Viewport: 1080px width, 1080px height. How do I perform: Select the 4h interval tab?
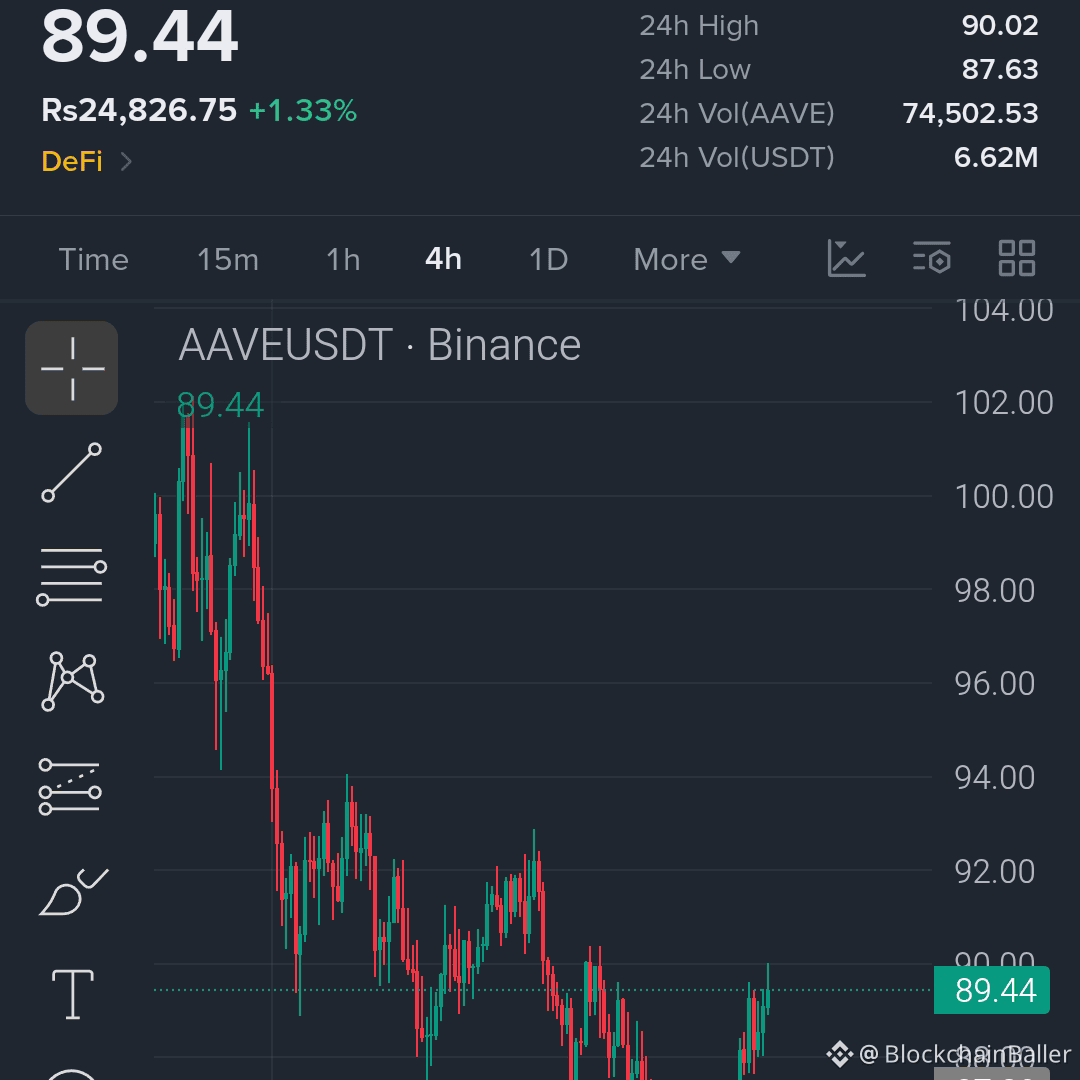(444, 260)
